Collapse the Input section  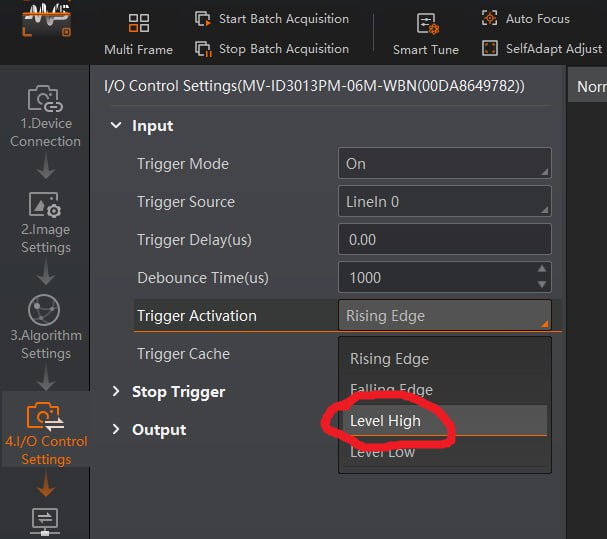(x=117, y=126)
